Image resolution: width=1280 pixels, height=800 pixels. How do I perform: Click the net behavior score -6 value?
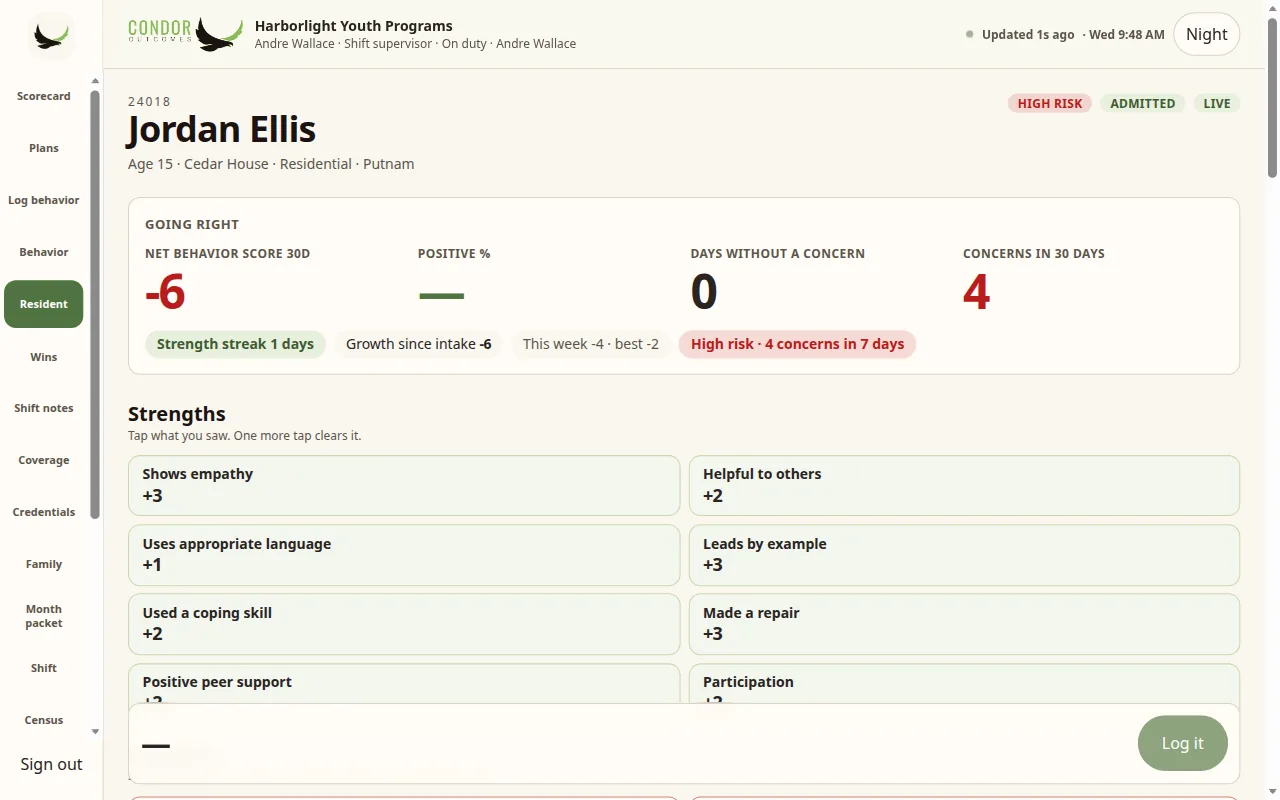point(165,292)
